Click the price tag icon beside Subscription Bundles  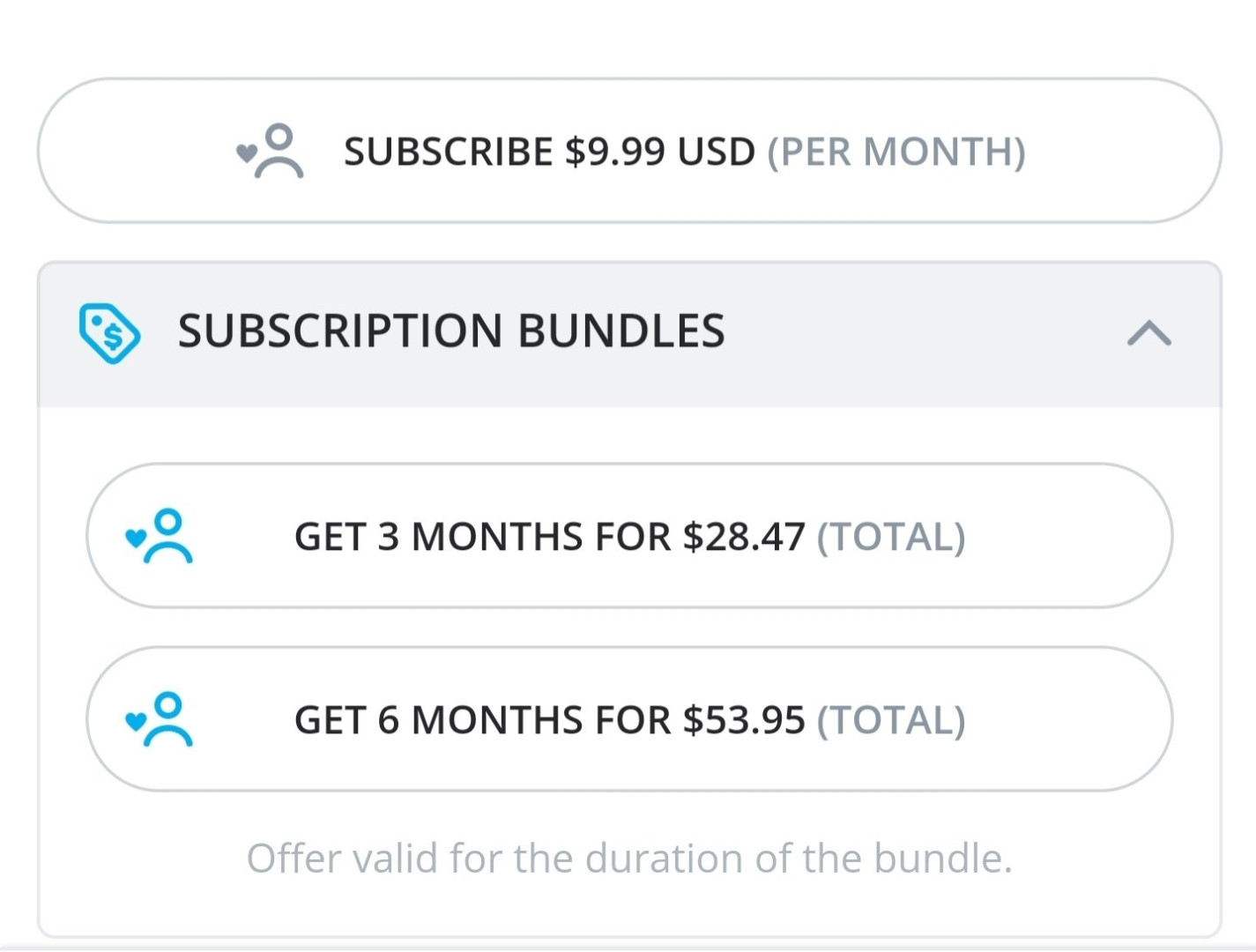109,333
